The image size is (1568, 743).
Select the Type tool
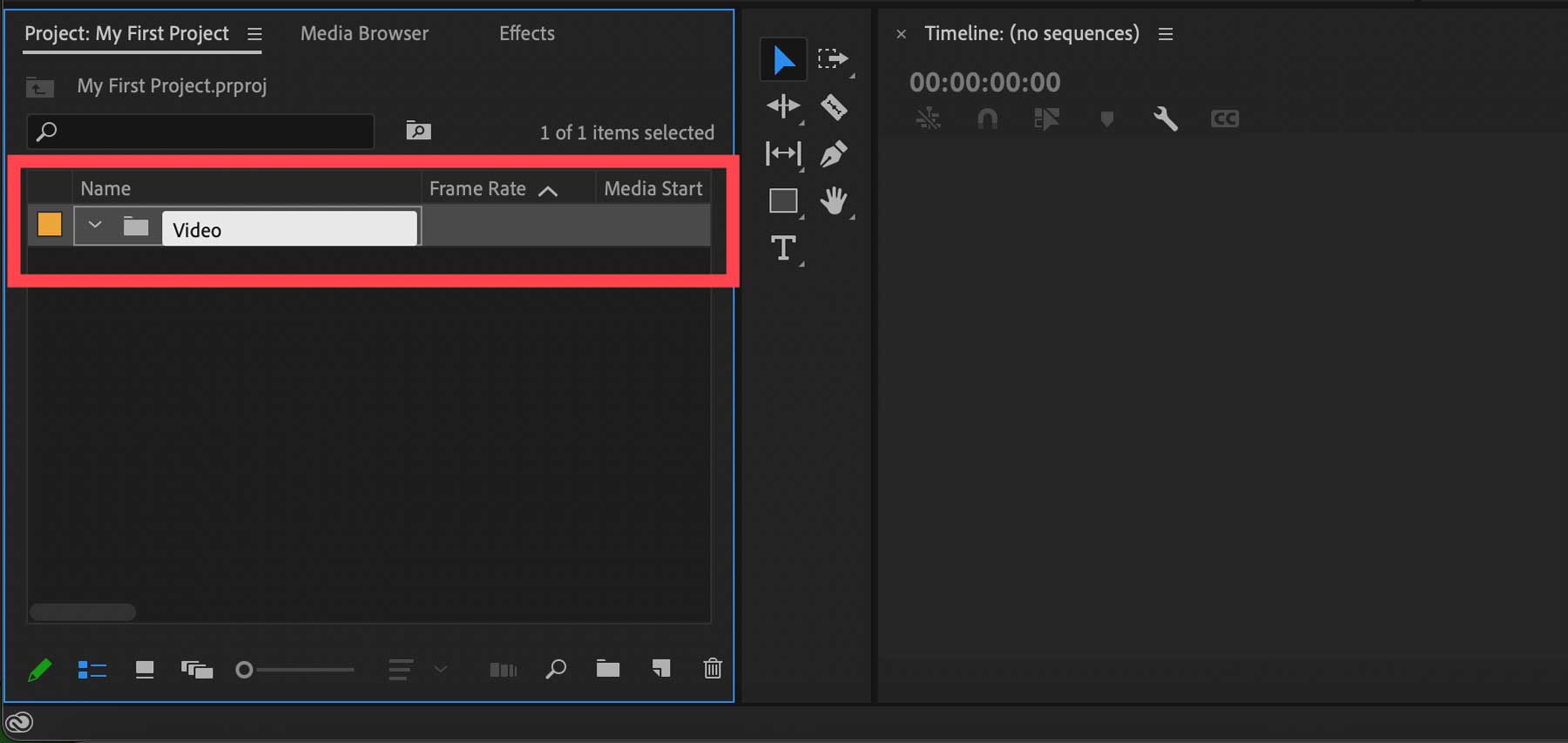(783, 248)
